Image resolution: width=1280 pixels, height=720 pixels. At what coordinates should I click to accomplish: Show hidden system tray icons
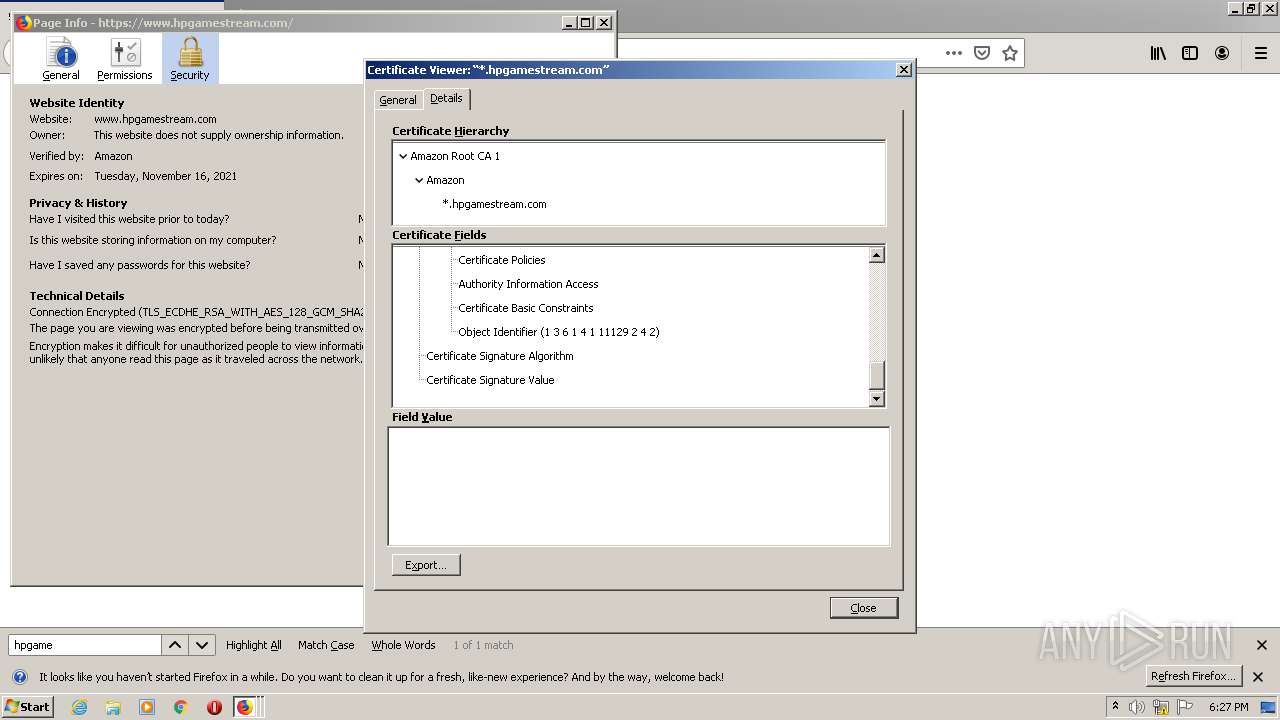click(x=1115, y=706)
